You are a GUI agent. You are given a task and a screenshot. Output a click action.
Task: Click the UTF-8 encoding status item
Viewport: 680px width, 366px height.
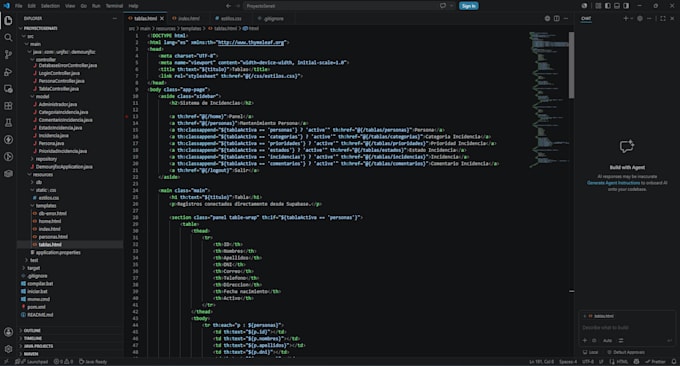coord(588,362)
